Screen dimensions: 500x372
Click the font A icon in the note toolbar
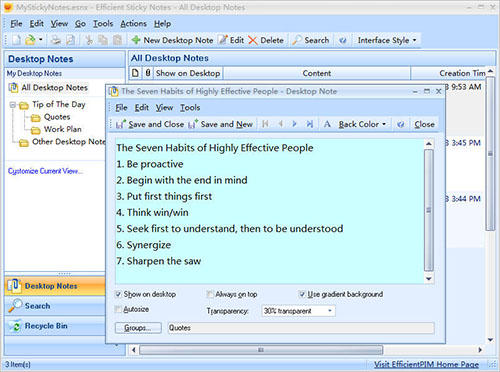click(x=327, y=124)
